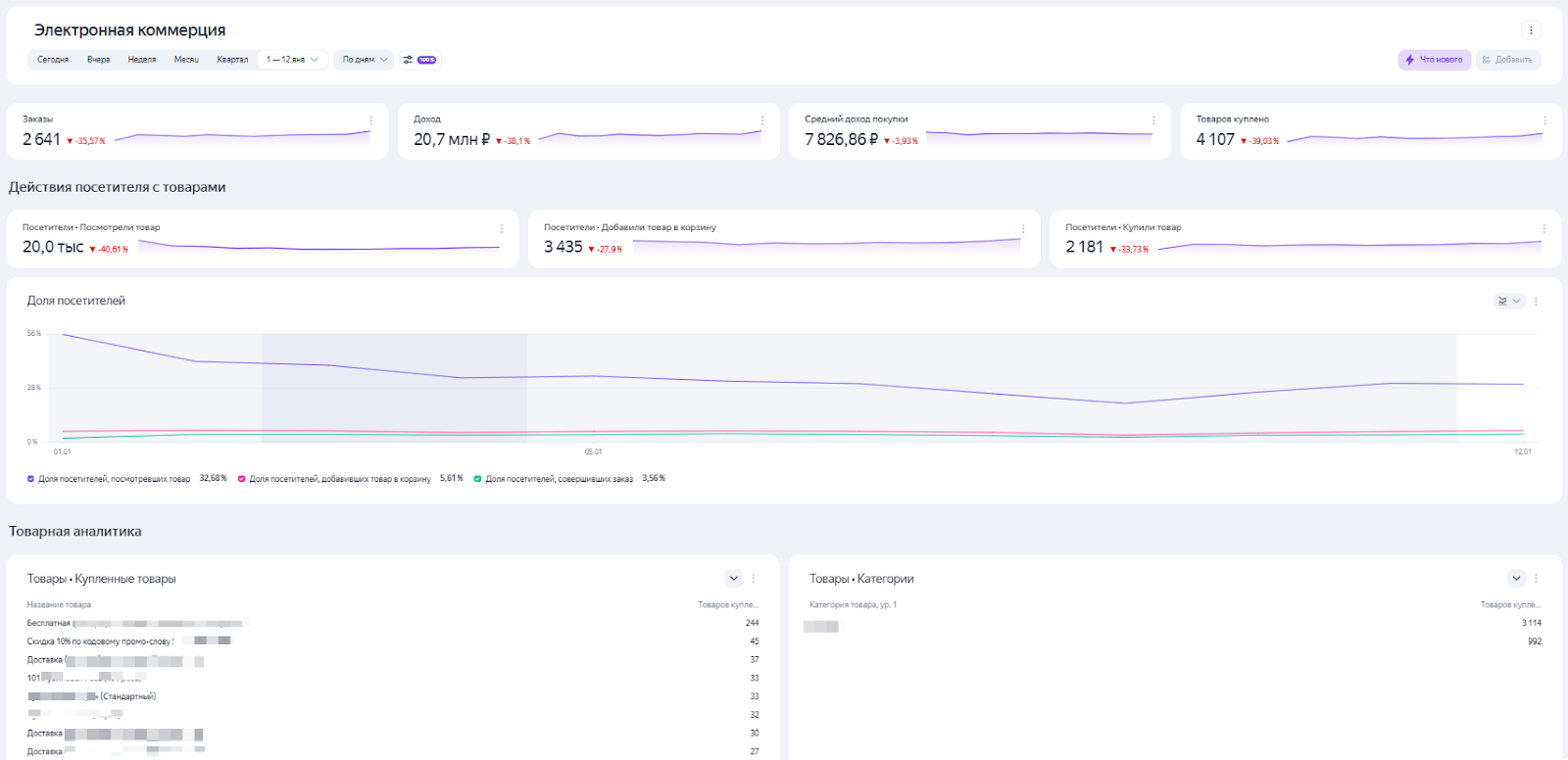Viewport: 1568px width, 760px height.
Task: Expand the Купленные товары widget chevron
Action: click(x=734, y=579)
